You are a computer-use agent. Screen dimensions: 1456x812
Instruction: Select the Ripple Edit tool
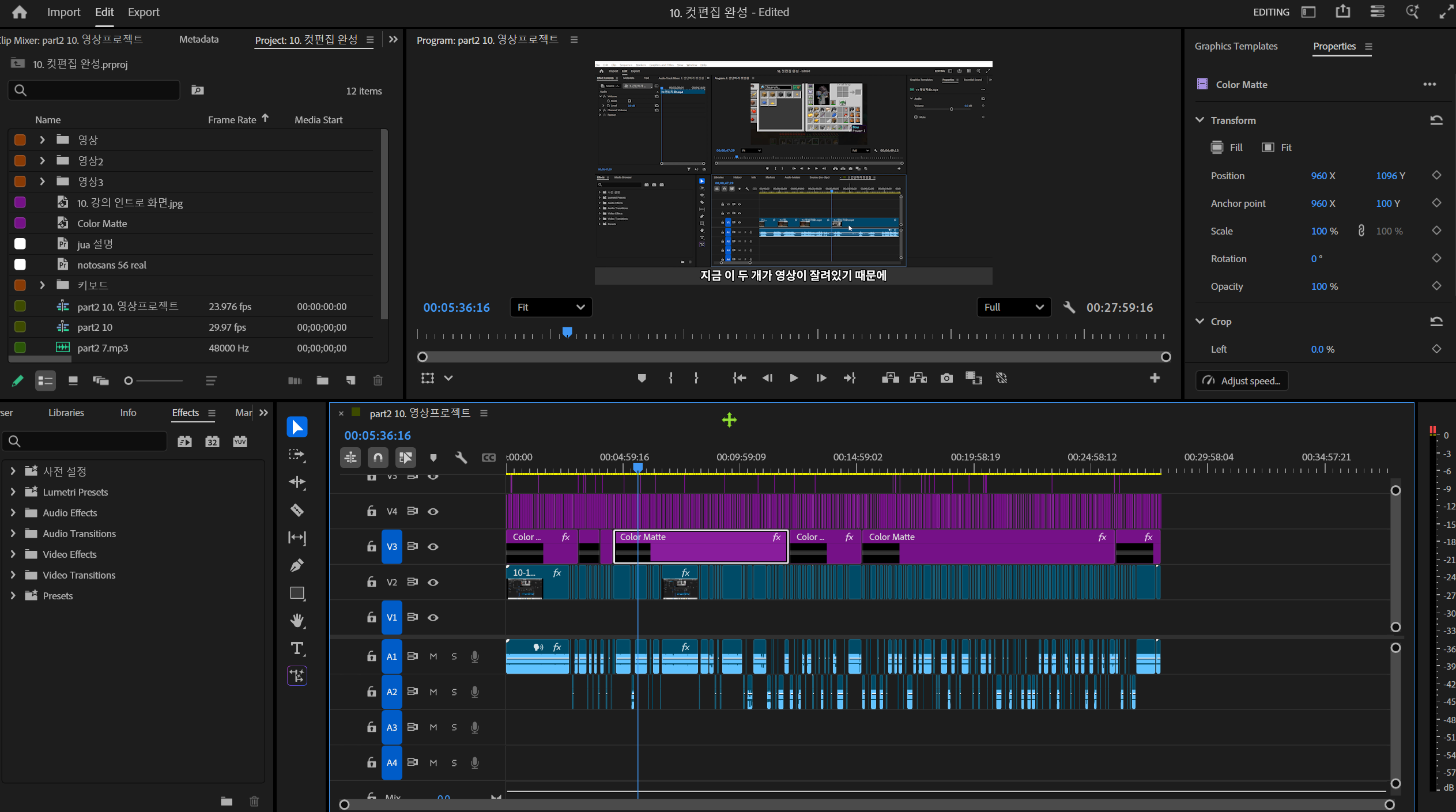coord(297,482)
